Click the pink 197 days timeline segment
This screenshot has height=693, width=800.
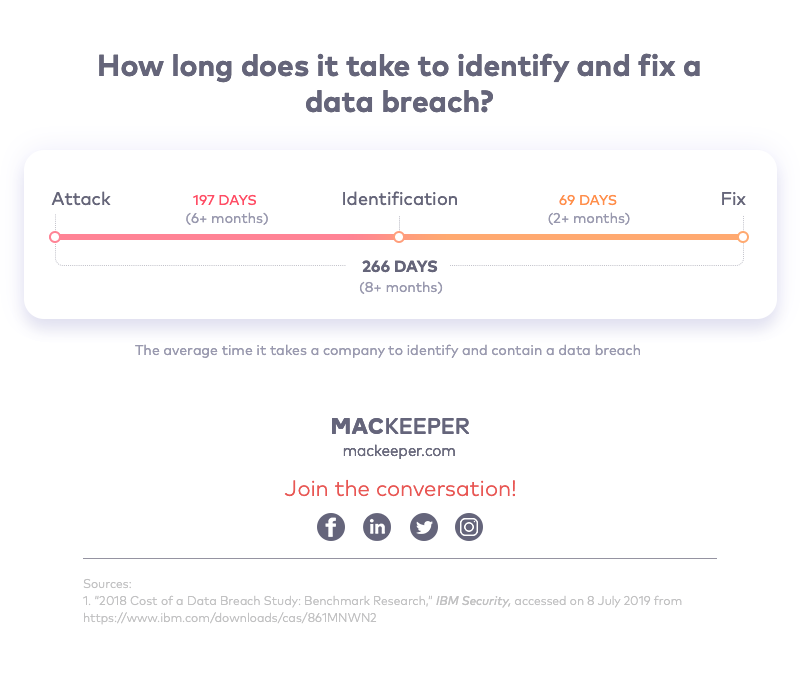click(227, 237)
